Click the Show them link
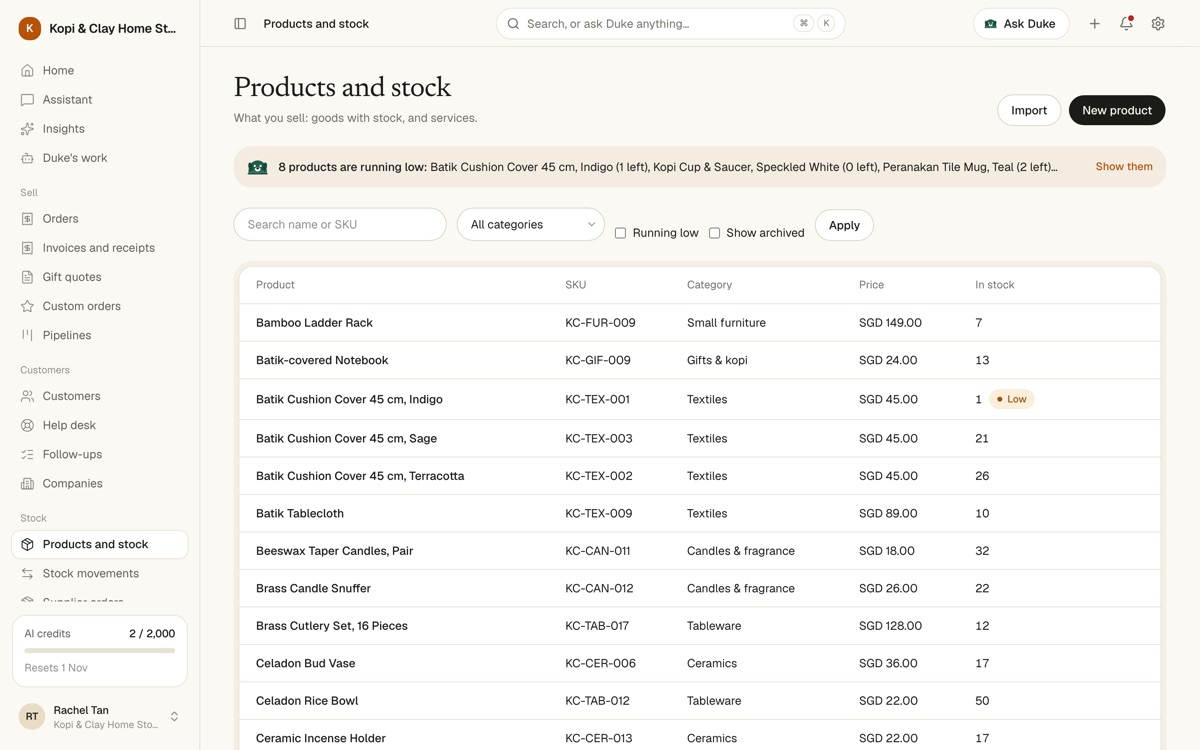Image resolution: width=1200 pixels, height=750 pixels. tap(1124, 167)
